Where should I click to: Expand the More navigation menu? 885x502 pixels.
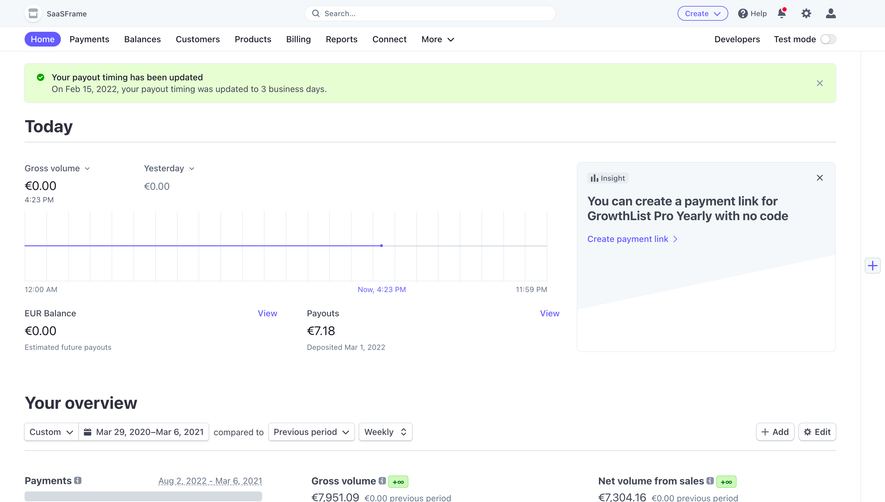(437, 40)
